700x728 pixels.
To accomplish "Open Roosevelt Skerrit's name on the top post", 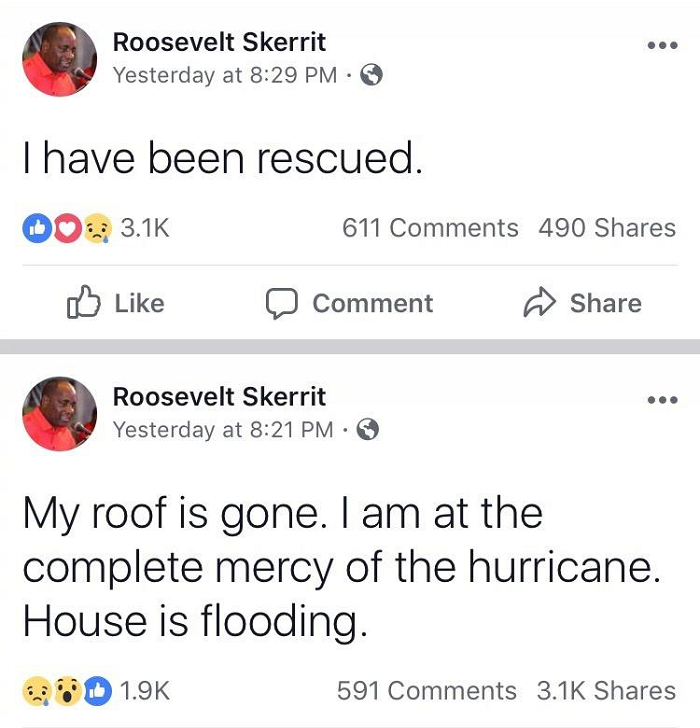I will 219,42.
